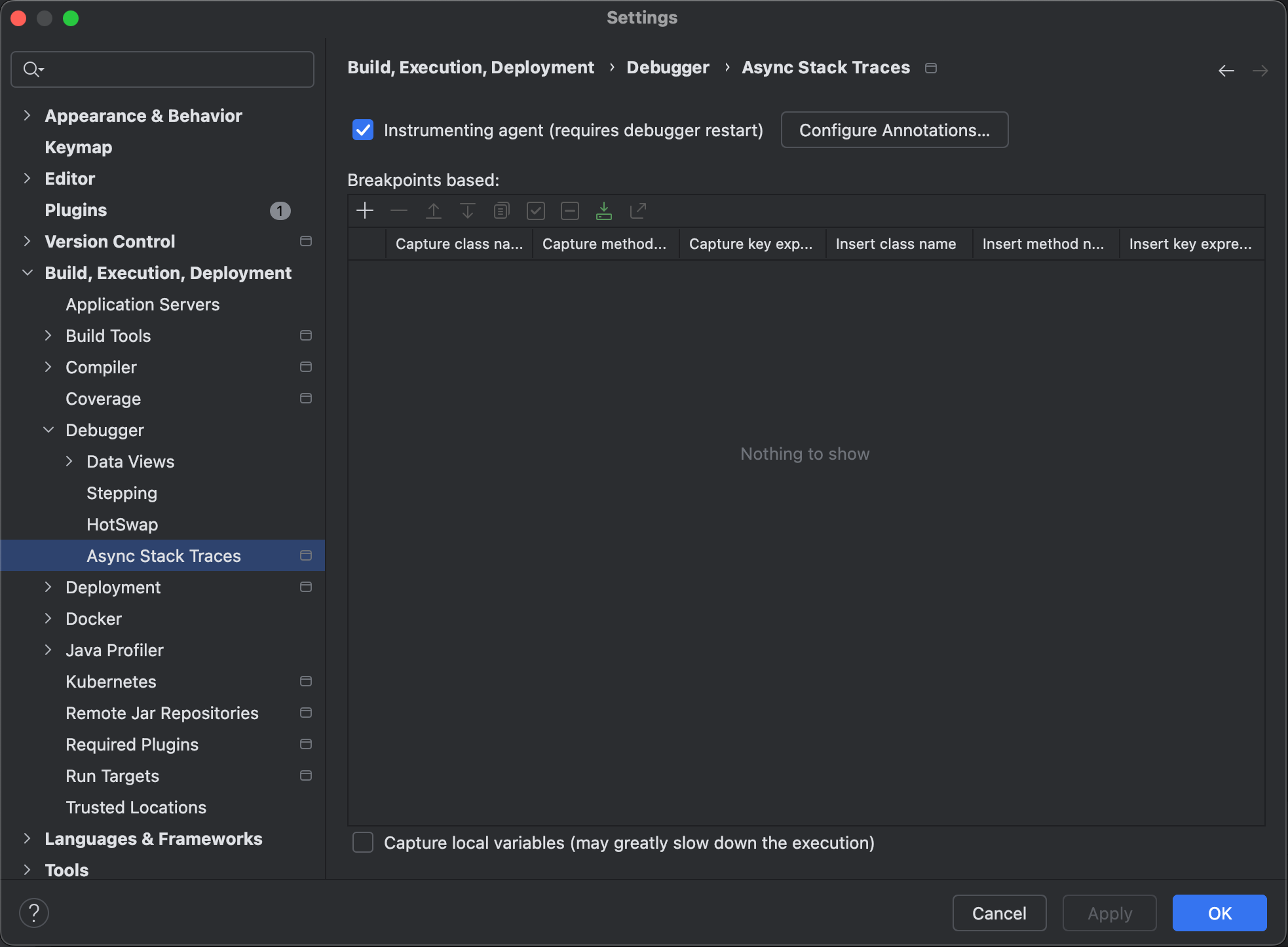Screen dimensions: 1288x947
Task: Expand the Appearance & Behavior section
Action: [28, 115]
